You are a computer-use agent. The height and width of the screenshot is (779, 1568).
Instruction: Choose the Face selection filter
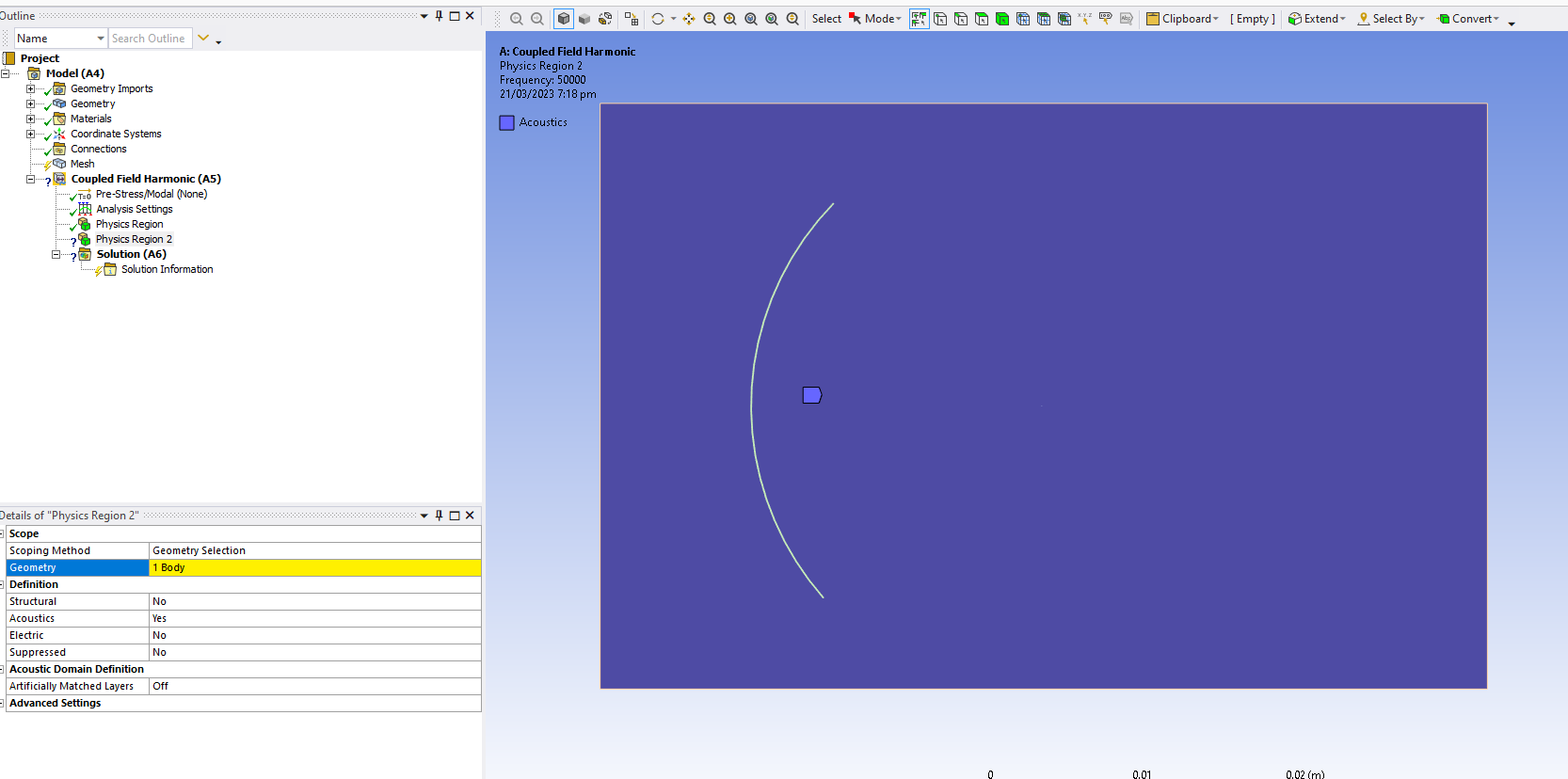point(982,19)
